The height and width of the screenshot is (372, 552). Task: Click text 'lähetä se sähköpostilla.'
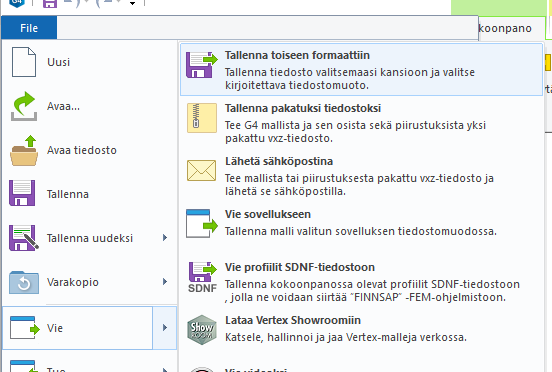[285, 191]
